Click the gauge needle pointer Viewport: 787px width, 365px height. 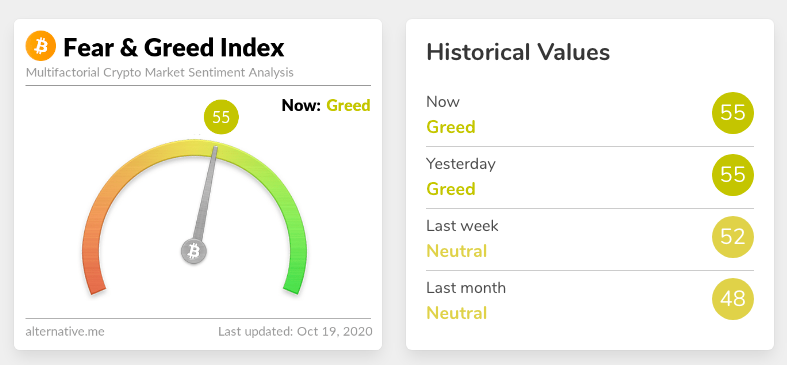tap(207, 193)
